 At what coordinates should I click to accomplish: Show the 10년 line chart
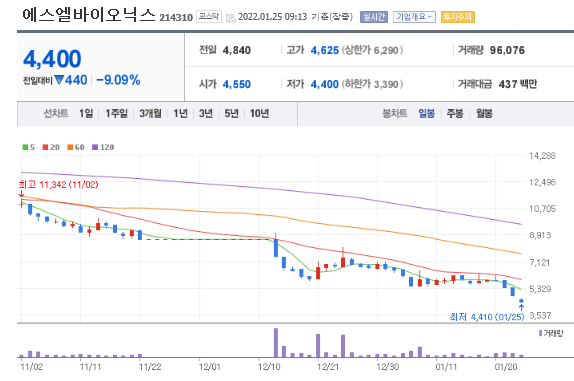(260, 113)
